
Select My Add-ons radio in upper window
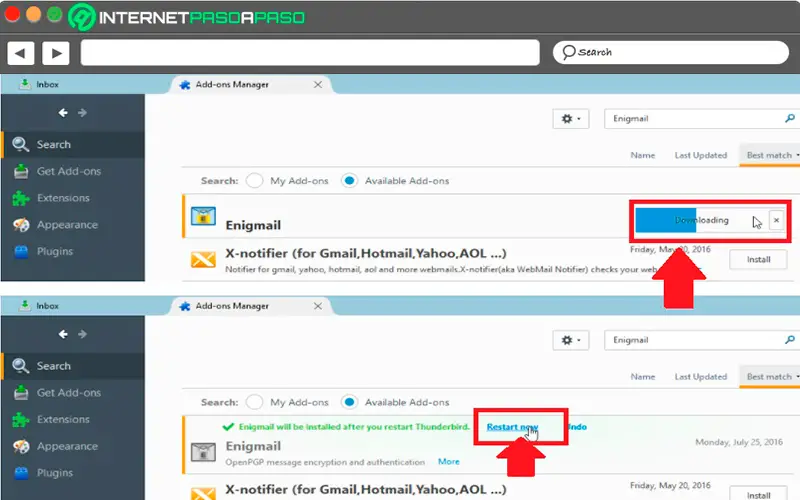coord(254,181)
